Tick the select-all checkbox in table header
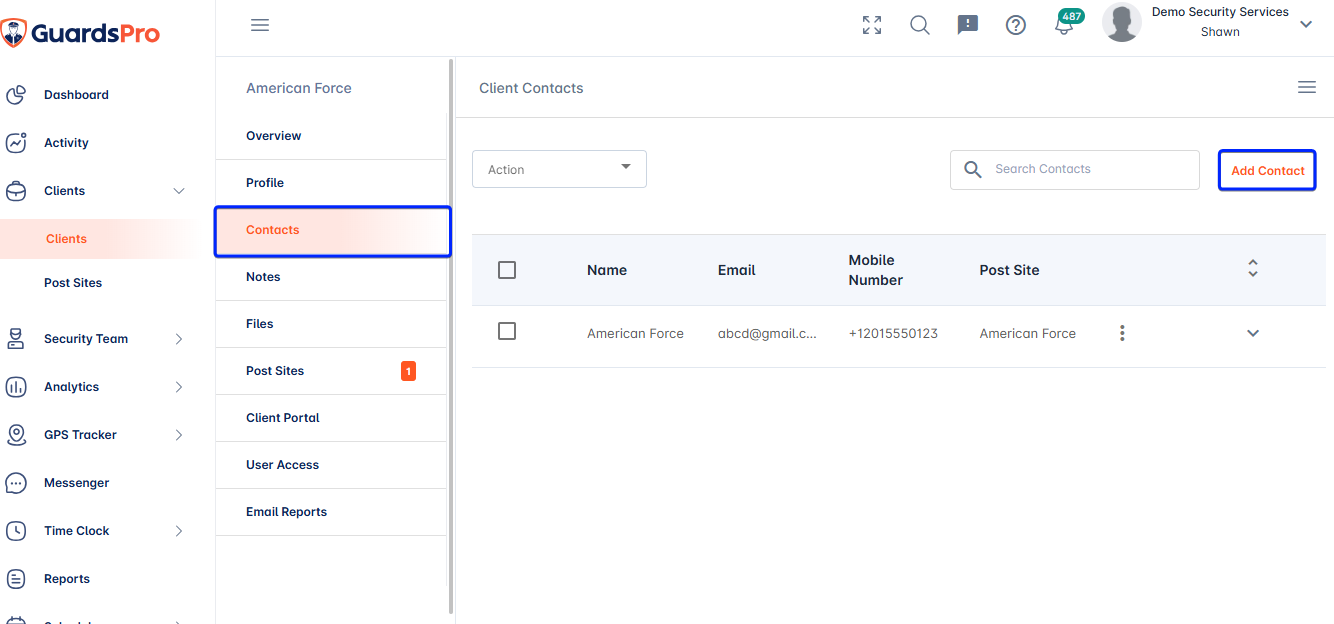The width and height of the screenshot is (1334, 624). tap(507, 270)
